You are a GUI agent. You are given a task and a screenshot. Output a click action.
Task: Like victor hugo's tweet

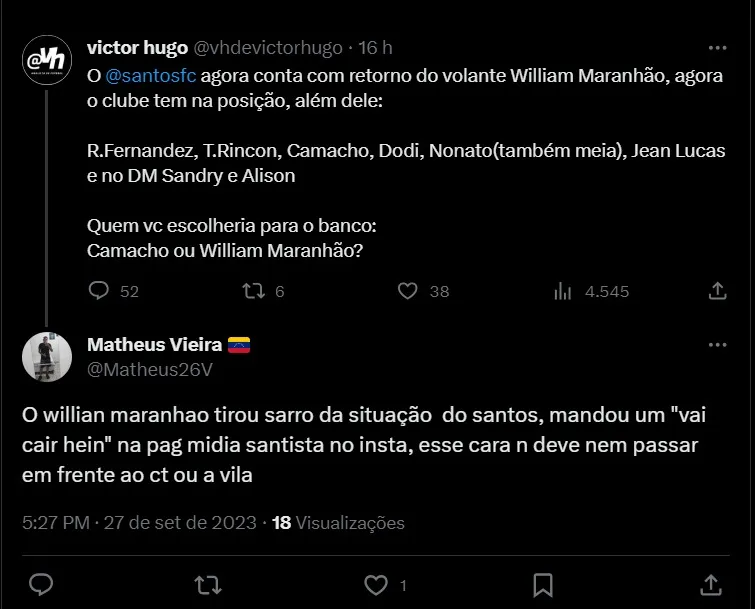(x=407, y=291)
